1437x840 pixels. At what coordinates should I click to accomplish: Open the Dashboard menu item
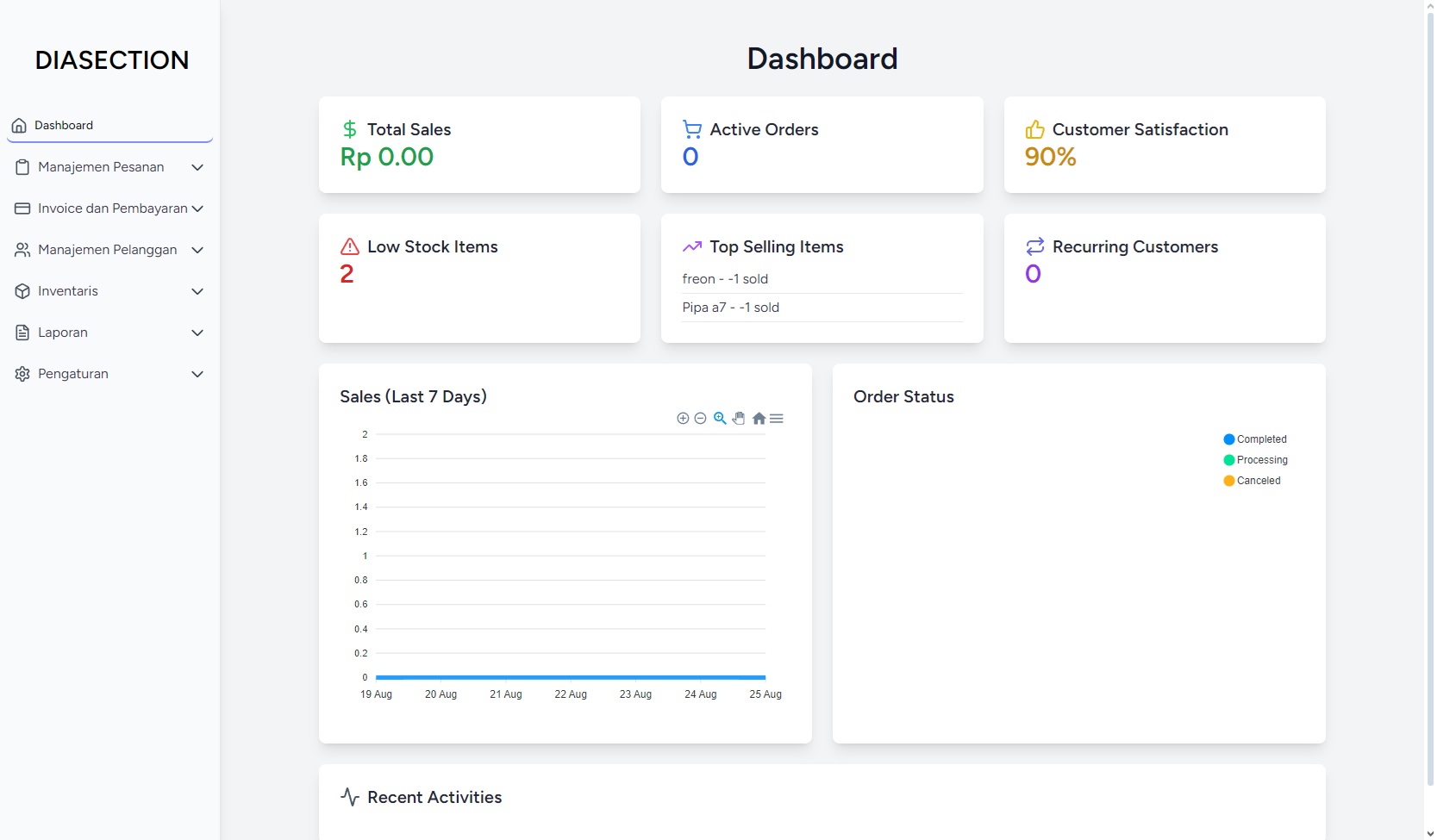point(64,126)
